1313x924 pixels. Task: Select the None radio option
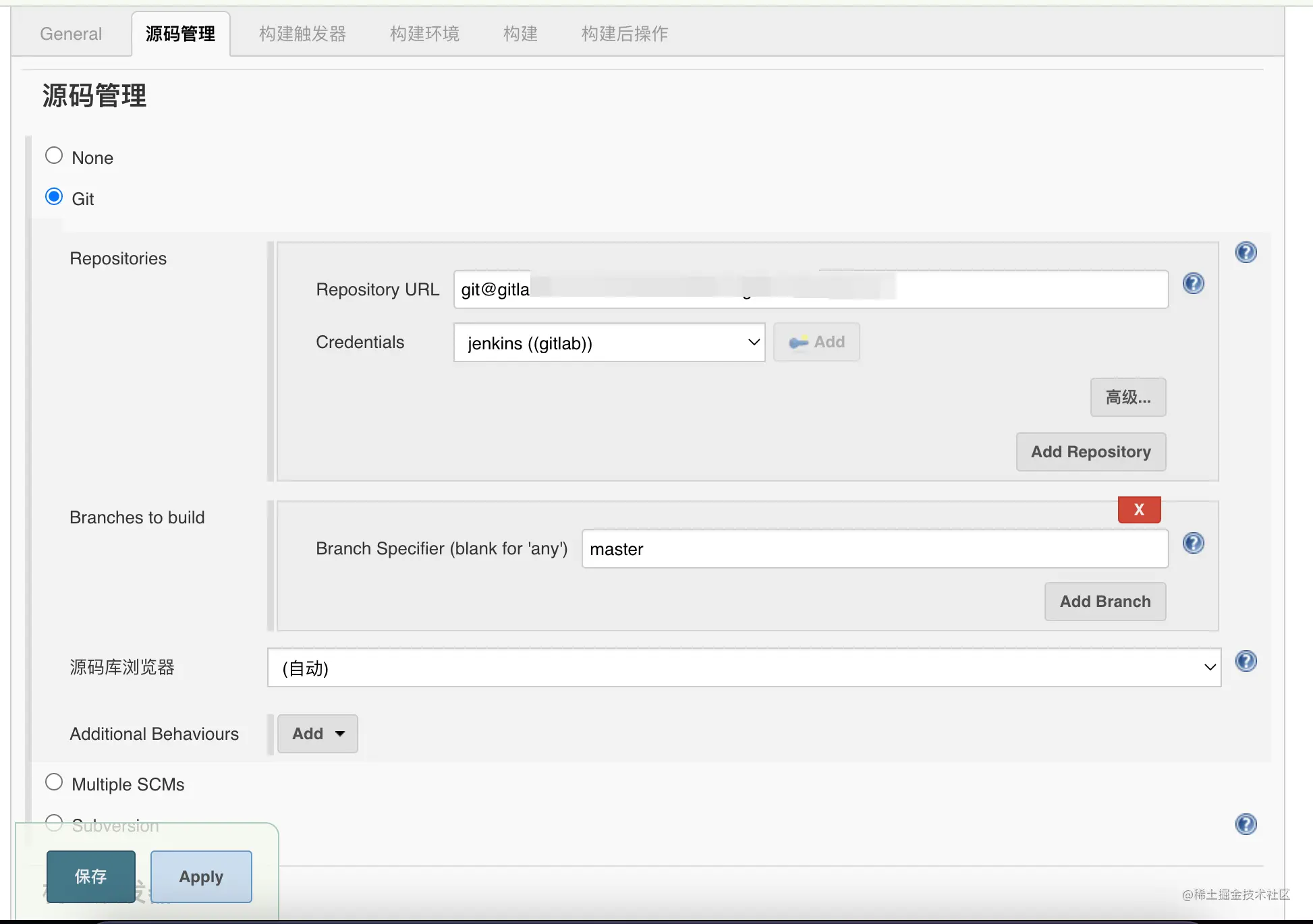click(x=54, y=156)
